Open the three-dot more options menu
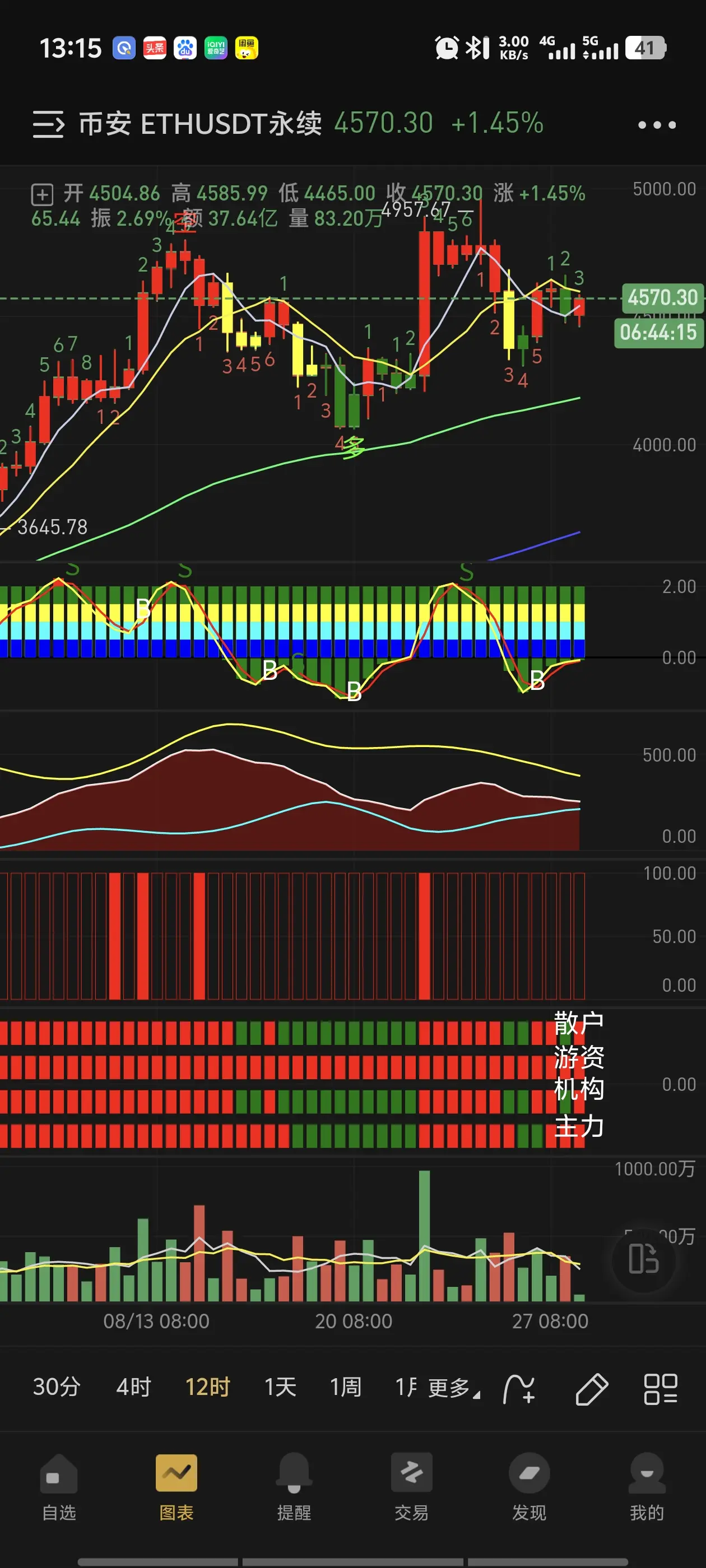706x1568 pixels. coord(657,125)
